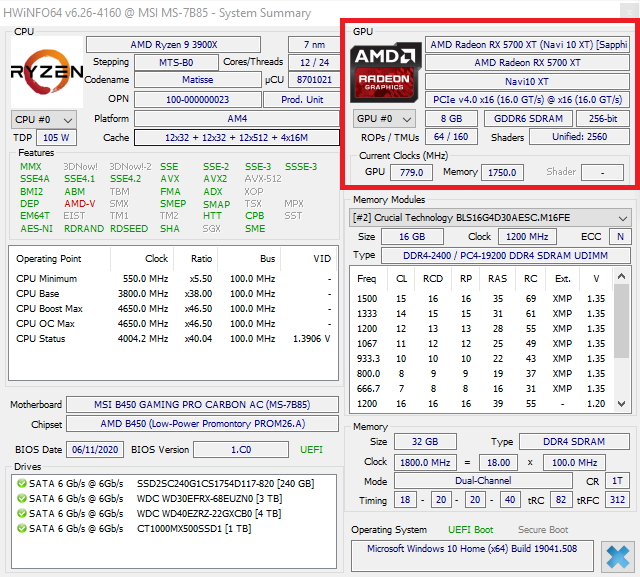Click the green status icon for WDC WD40EZRZ drive
This screenshot has height=577, width=640.
coord(22,513)
